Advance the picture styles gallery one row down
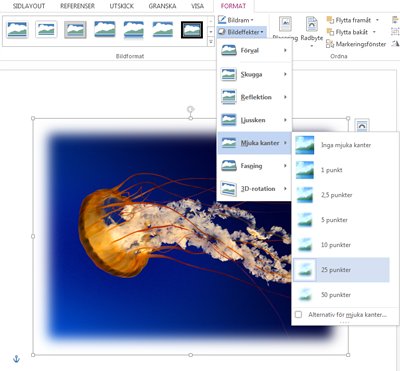Viewport: 400px width, 371px height. point(211,32)
